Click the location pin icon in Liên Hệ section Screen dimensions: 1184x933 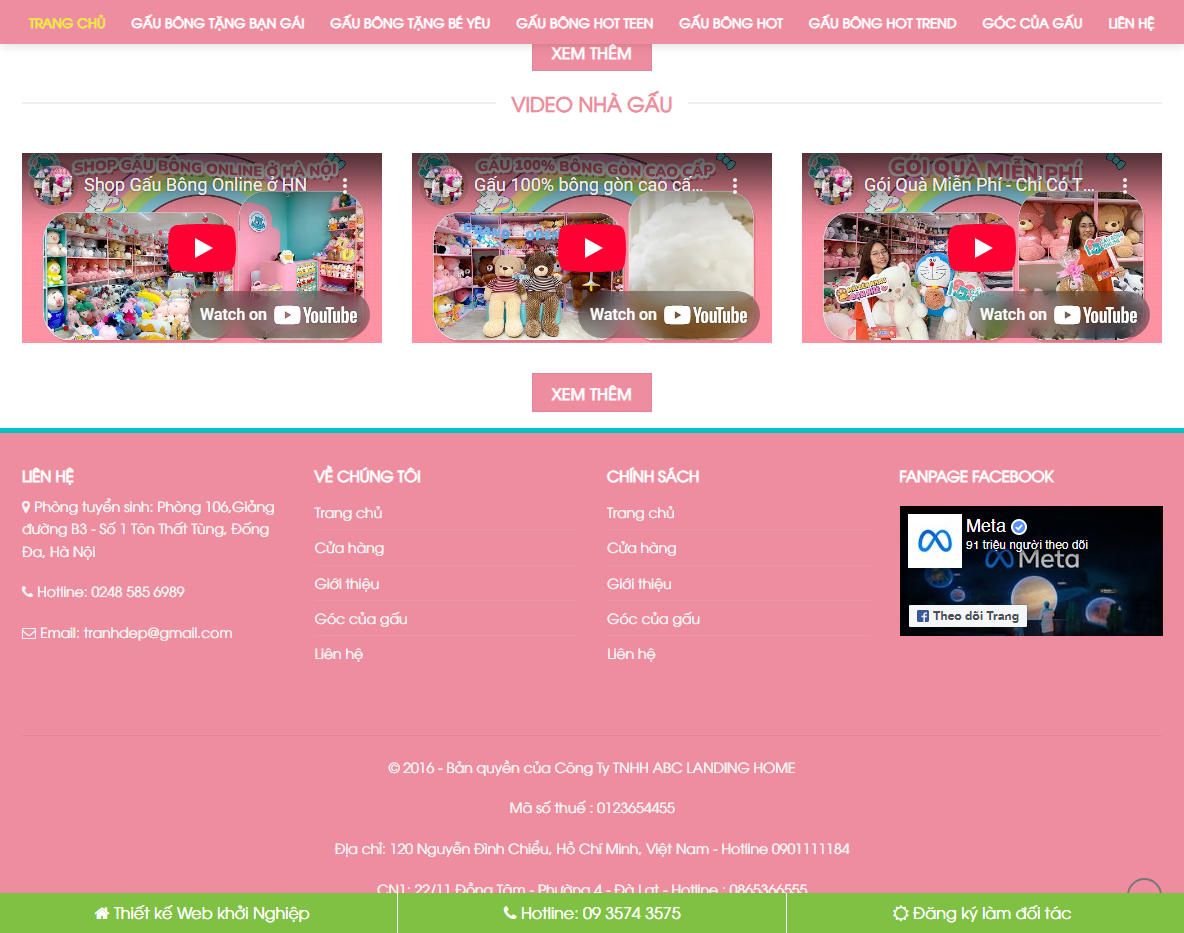(x=24, y=506)
